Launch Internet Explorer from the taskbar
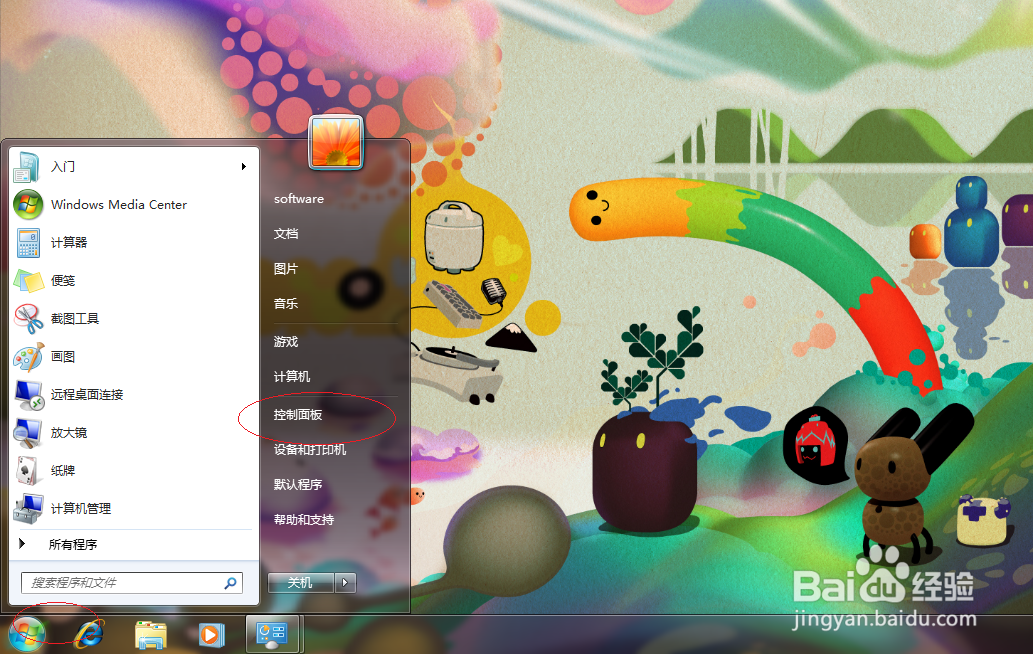The width and height of the screenshot is (1033, 654). [89, 634]
